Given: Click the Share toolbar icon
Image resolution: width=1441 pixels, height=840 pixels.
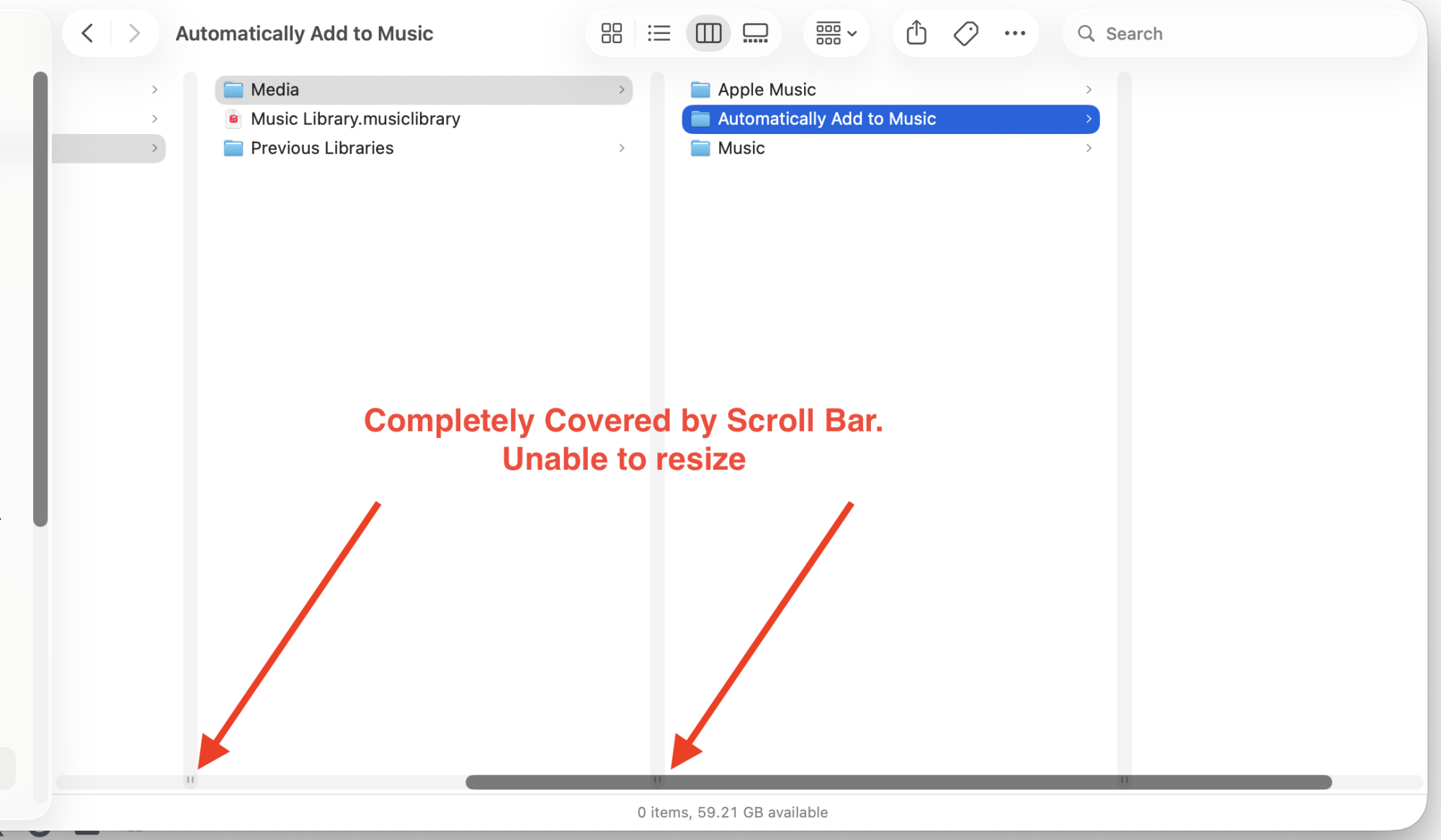Looking at the screenshot, I should pyautogui.click(x=916, y=33).
